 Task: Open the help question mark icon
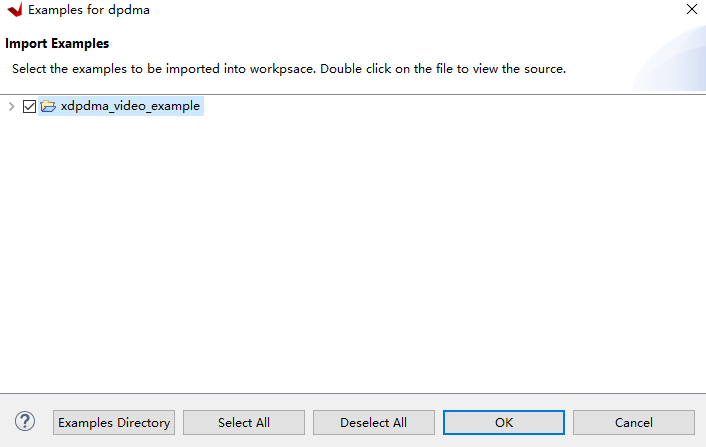[x=26, y=422]
